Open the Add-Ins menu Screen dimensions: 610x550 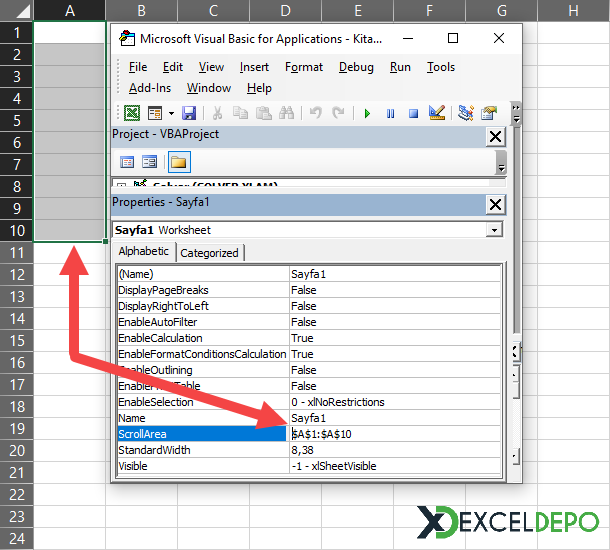tap(150, 88)
